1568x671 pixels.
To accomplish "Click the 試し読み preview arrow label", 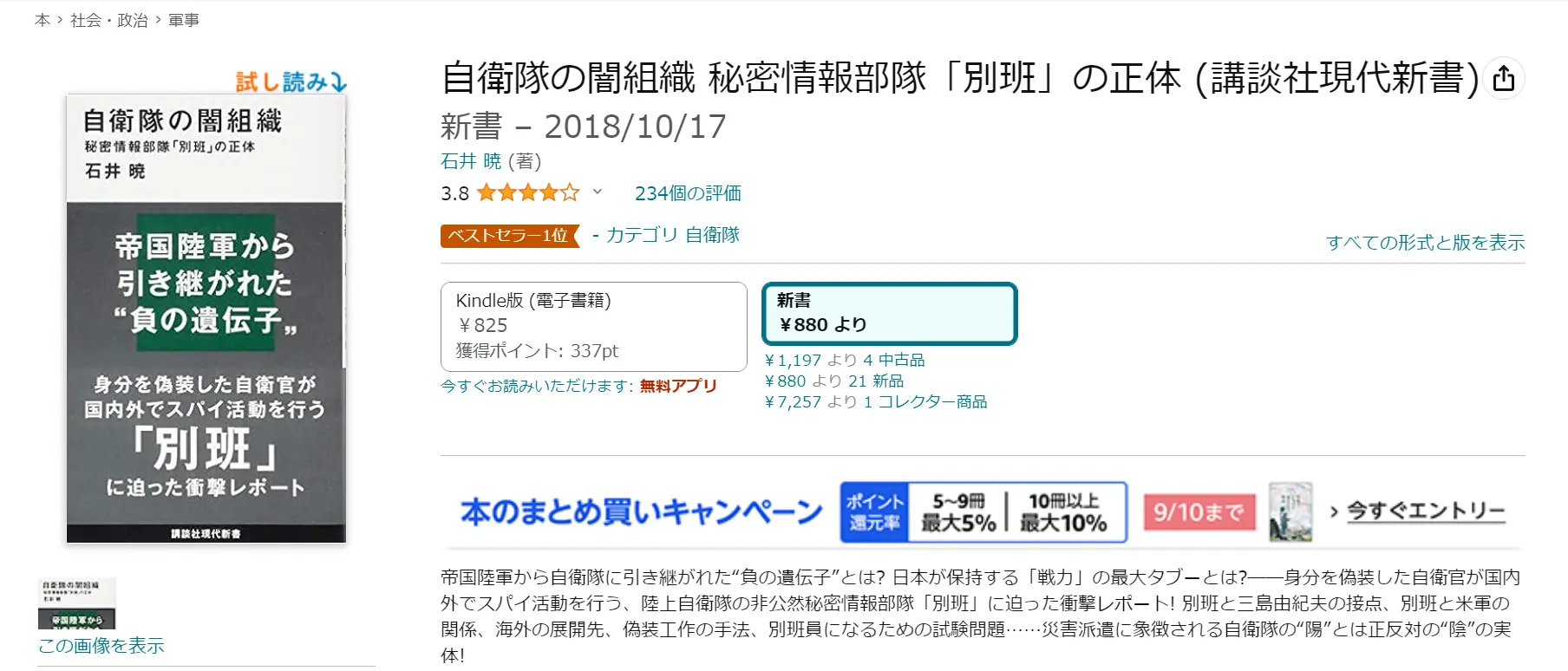I will click(x=291, y=82).
